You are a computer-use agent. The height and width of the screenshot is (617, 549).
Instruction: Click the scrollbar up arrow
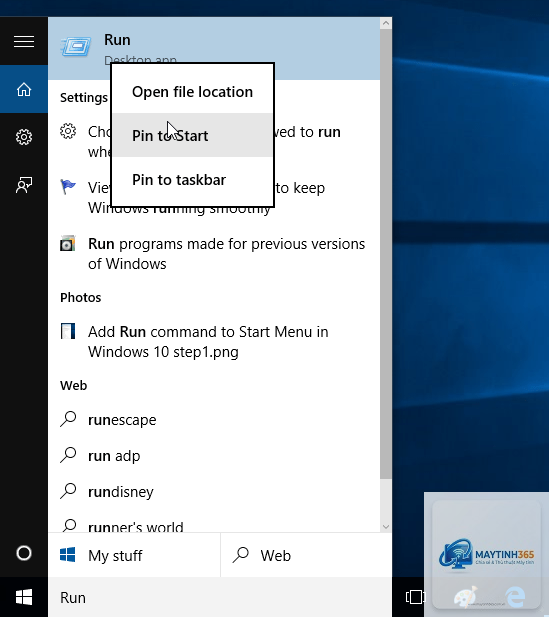click(x=386, y=23)
